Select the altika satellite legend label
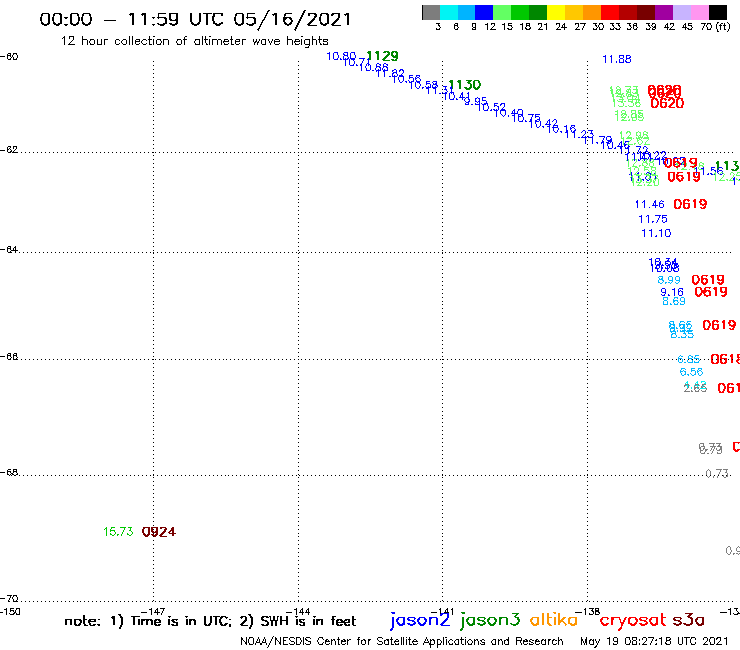Image resolution: width=740 pixels, height=650 pixels. coord(554,620)
